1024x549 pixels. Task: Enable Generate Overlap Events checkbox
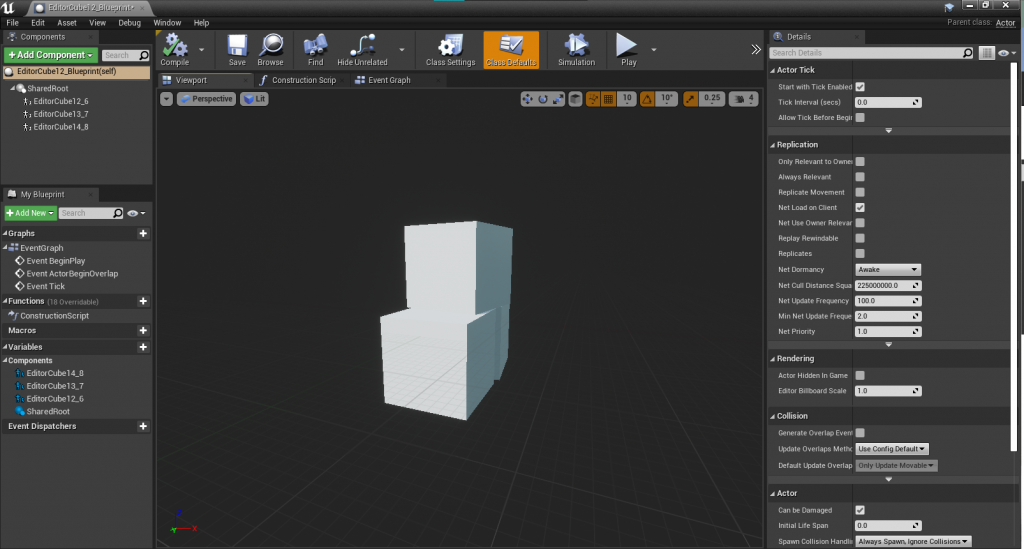860,433
